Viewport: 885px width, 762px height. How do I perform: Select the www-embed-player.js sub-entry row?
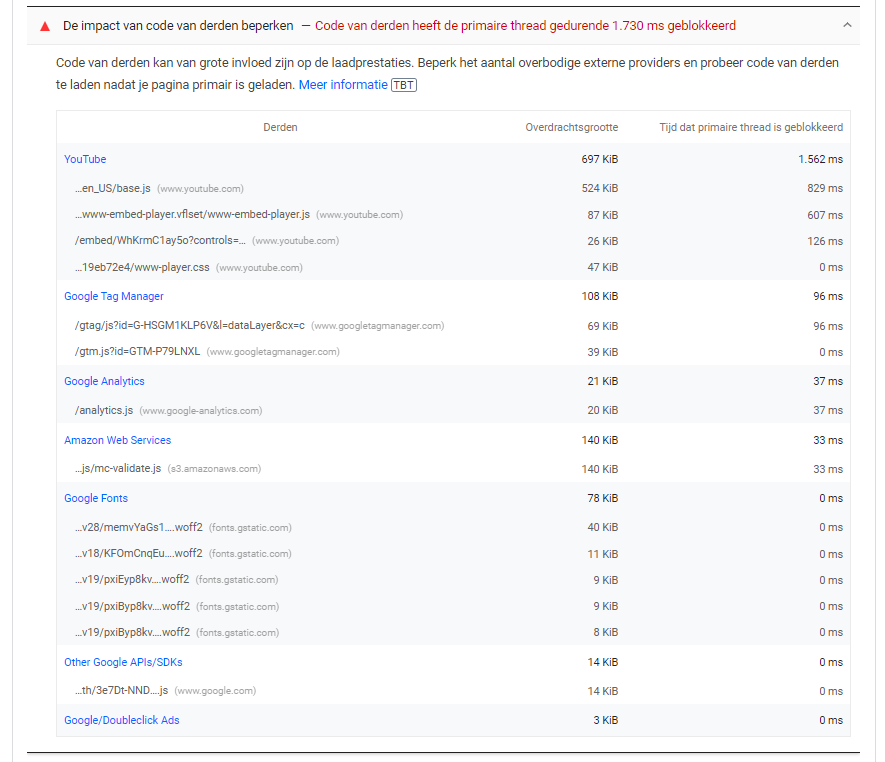[190, 214]
